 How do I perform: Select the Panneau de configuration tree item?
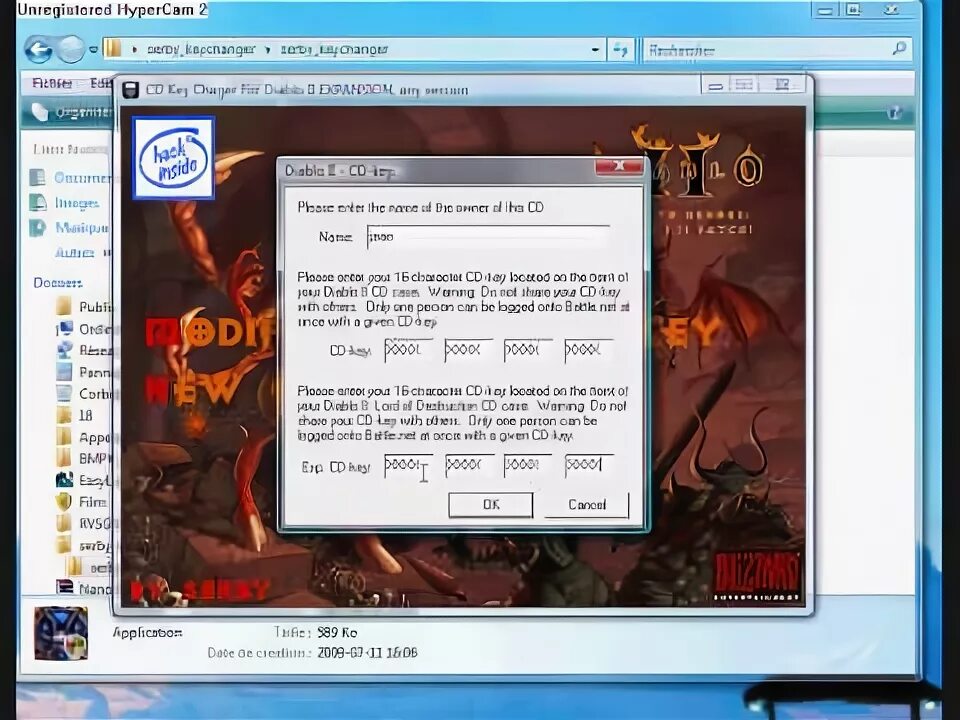coord(84,372)
